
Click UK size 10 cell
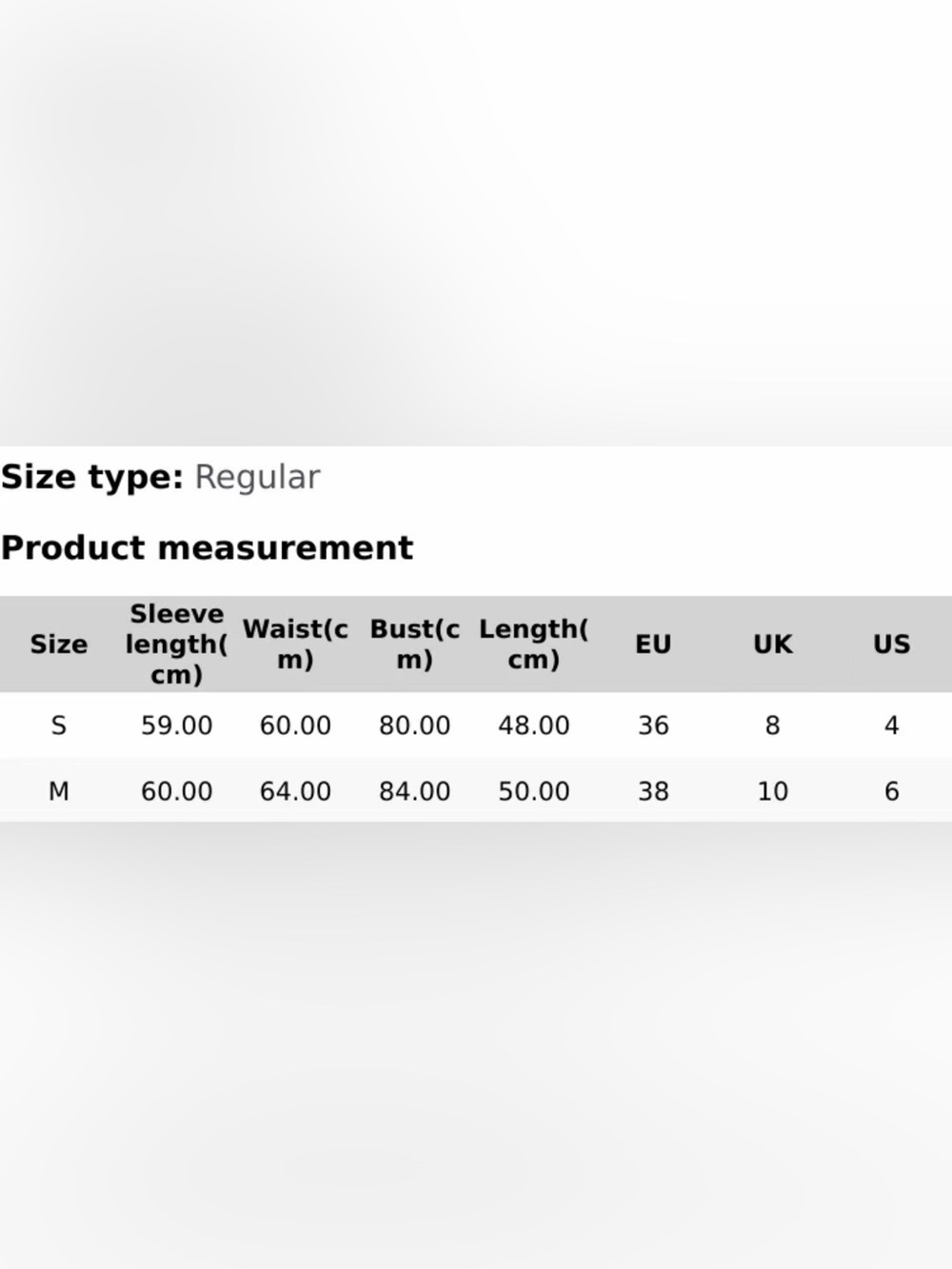tap(772, 791)
